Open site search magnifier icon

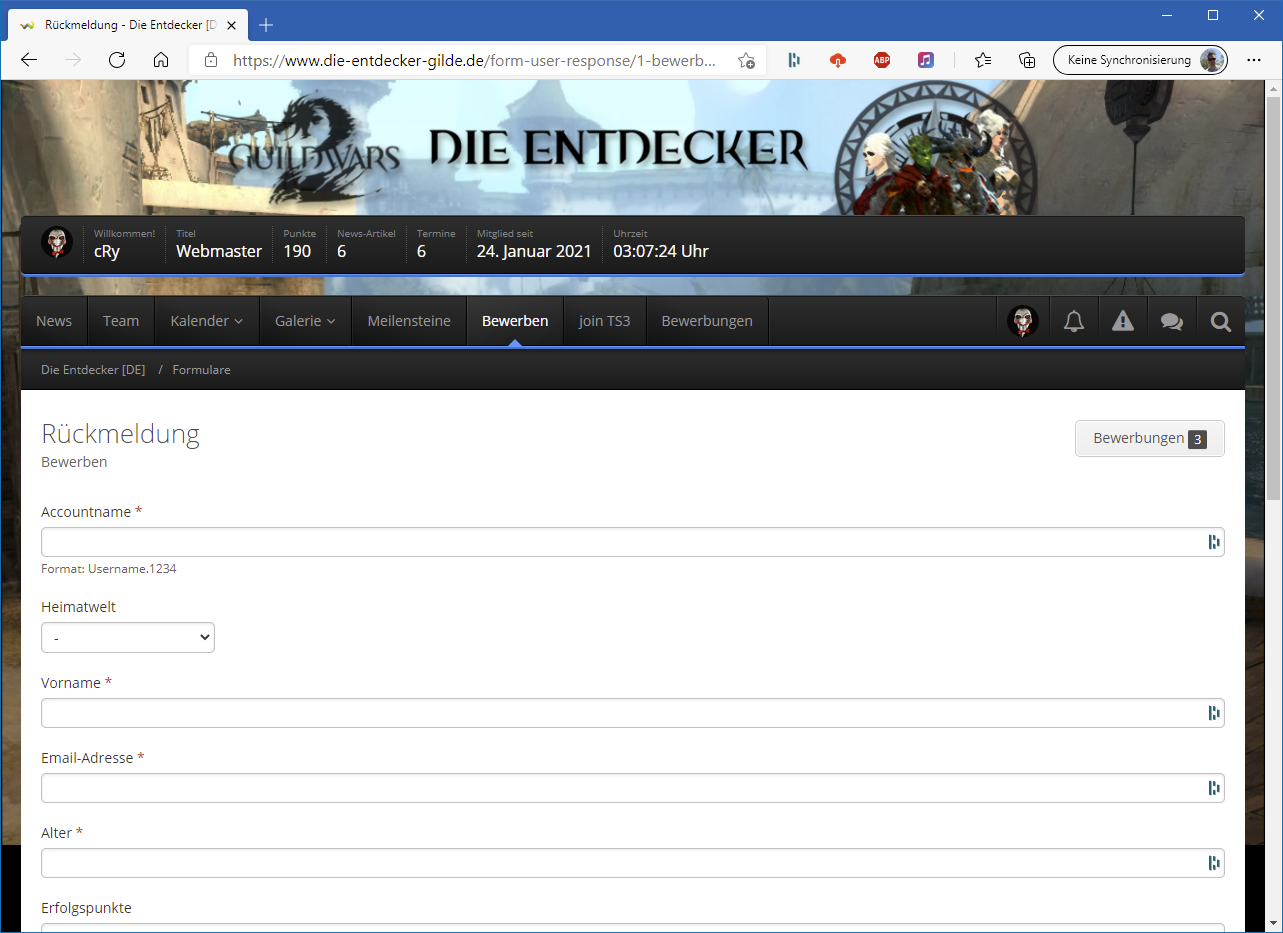[x=1221, y=321]
